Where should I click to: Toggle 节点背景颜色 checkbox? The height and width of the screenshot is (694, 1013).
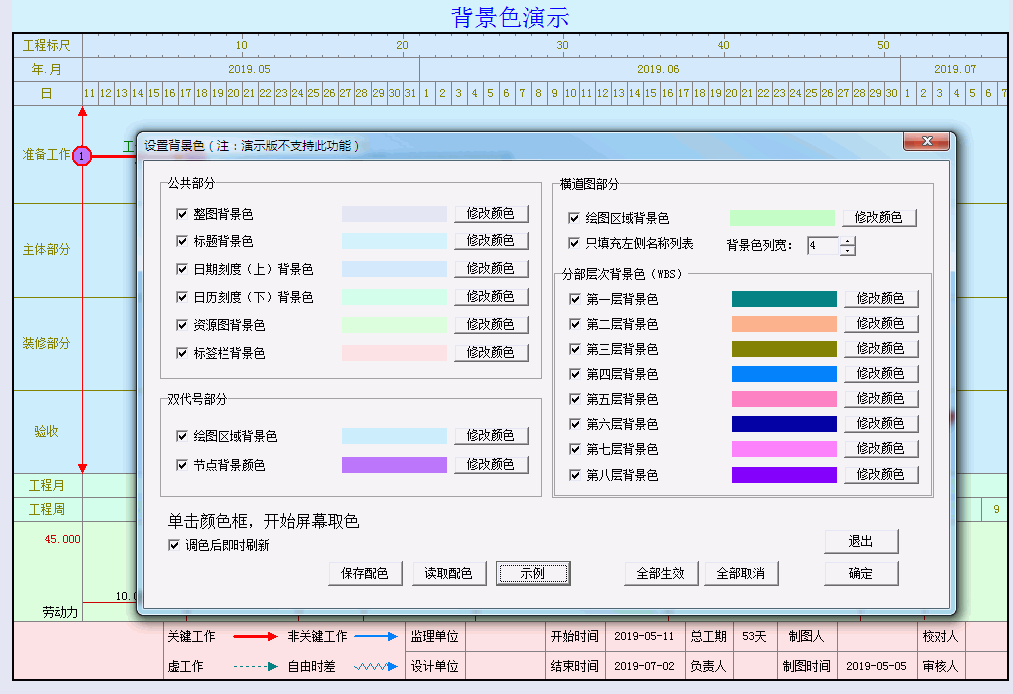coord(182,465)
